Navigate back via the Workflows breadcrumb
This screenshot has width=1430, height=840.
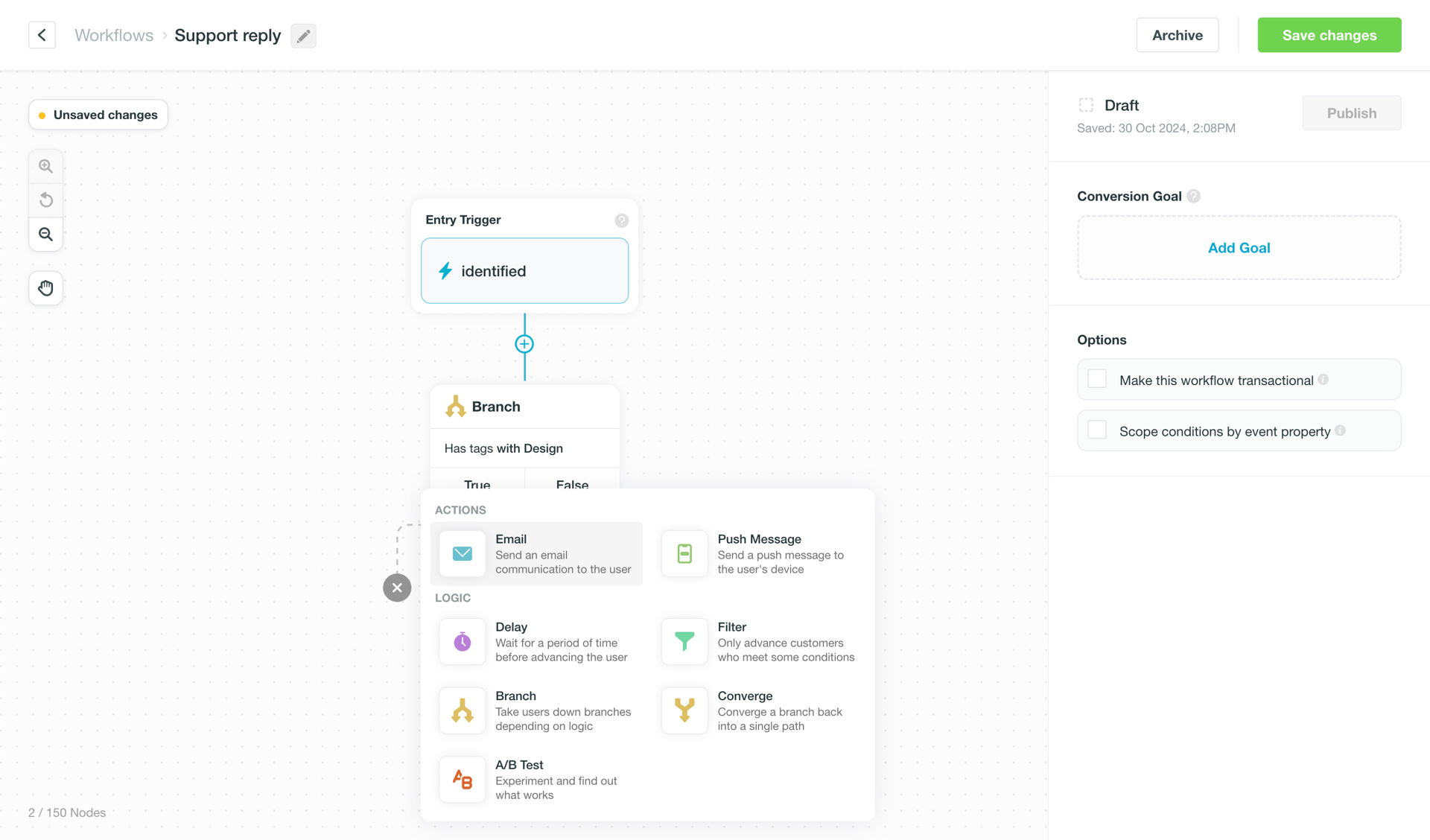113,35
